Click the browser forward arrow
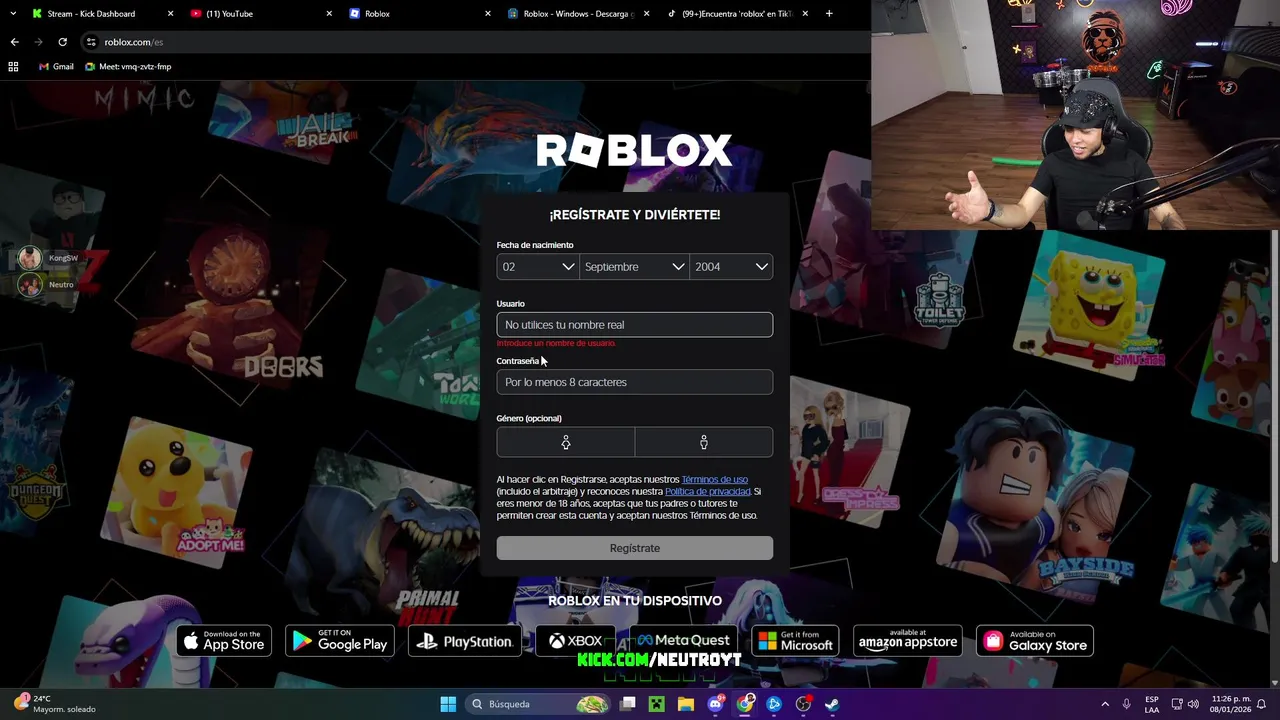 point(38,42)
